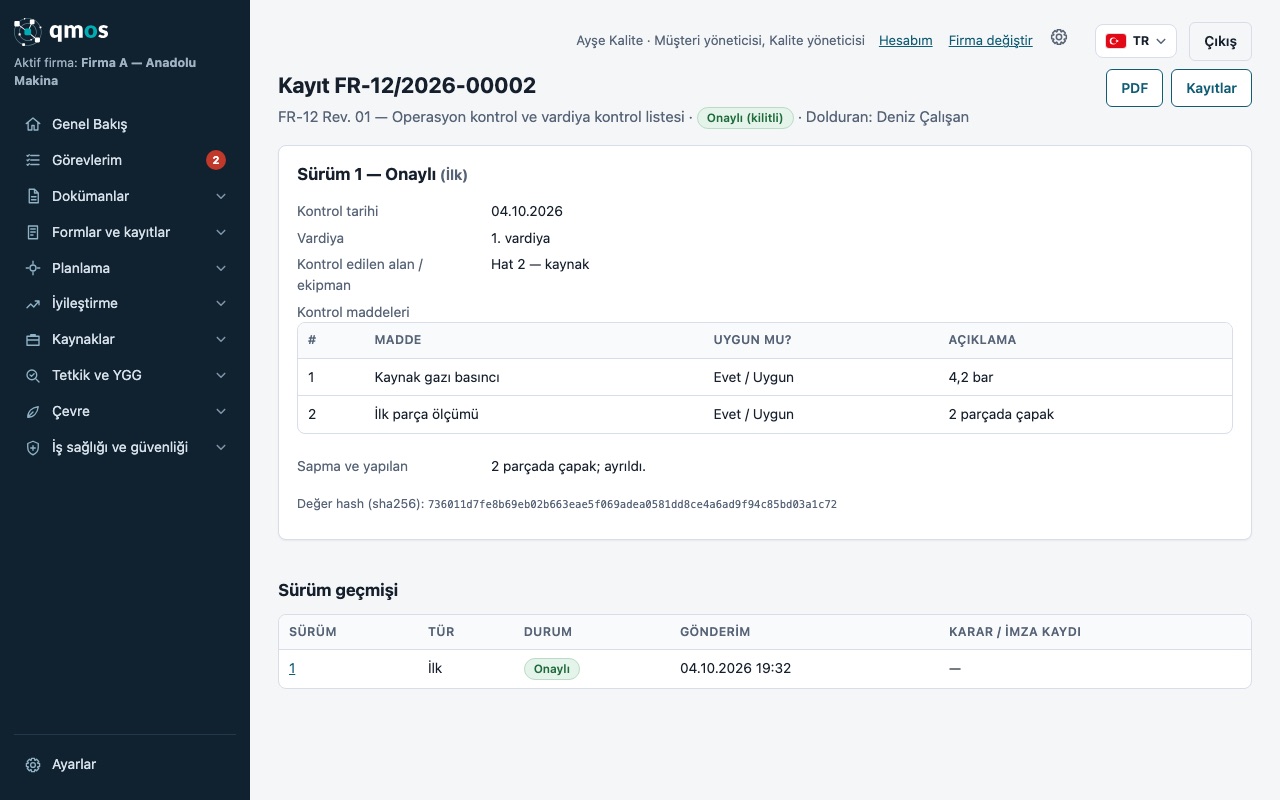Go to Genel Bakış in sidebar
Screen dimensions: 1280x800
coord(125,125)
